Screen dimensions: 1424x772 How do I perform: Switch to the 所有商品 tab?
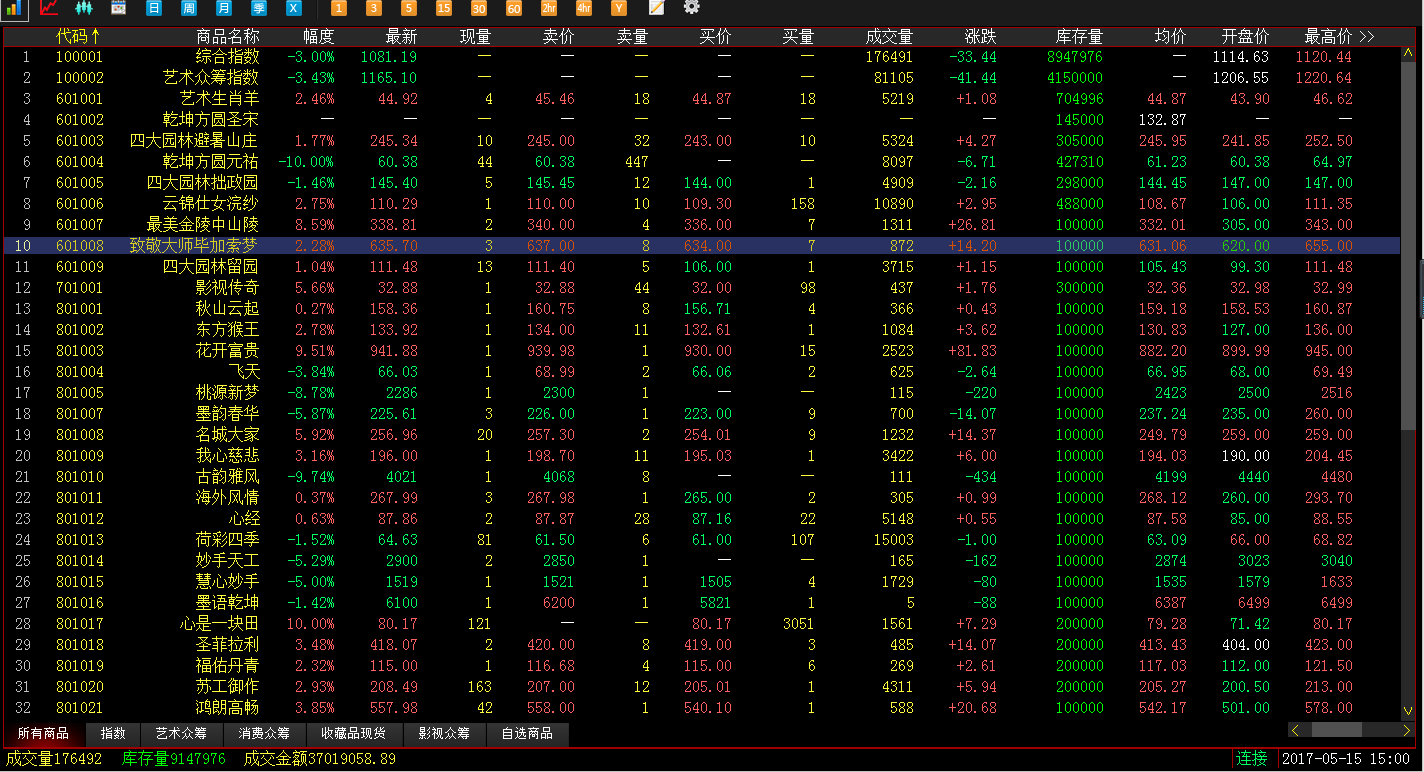[x=44, y=734]
